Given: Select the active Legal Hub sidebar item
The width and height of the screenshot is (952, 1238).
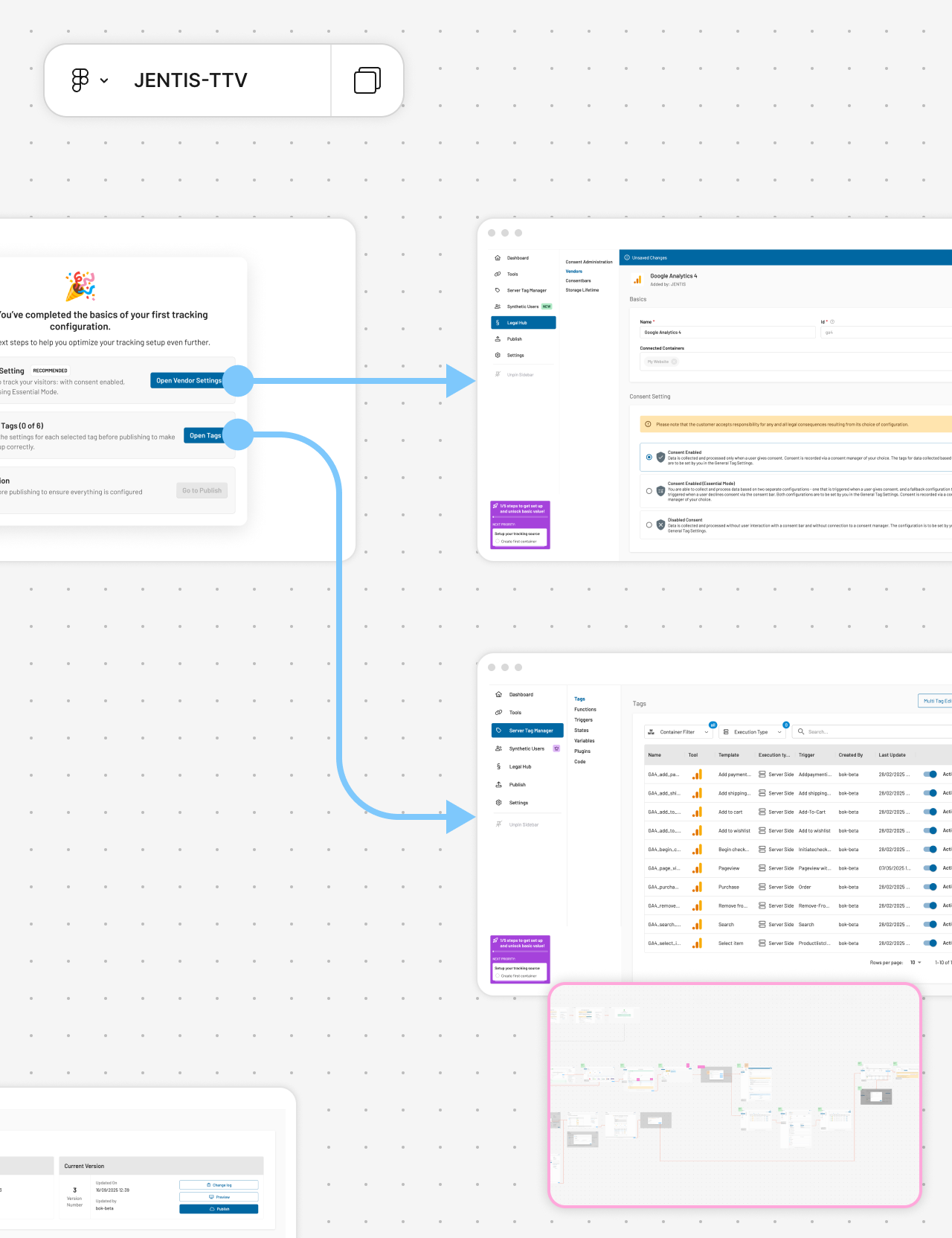Looking at the screenshot, I should point(524,323).
